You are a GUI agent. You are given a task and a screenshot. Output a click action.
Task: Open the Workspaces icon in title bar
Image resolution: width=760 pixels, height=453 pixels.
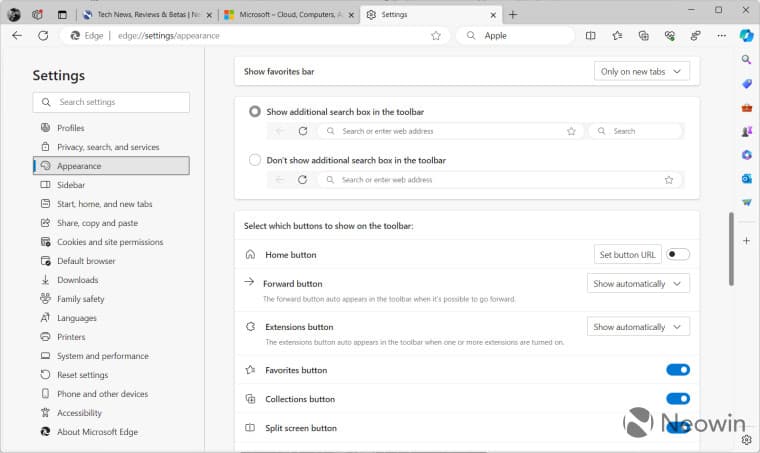pyautogui.click(x=37, y=15)
